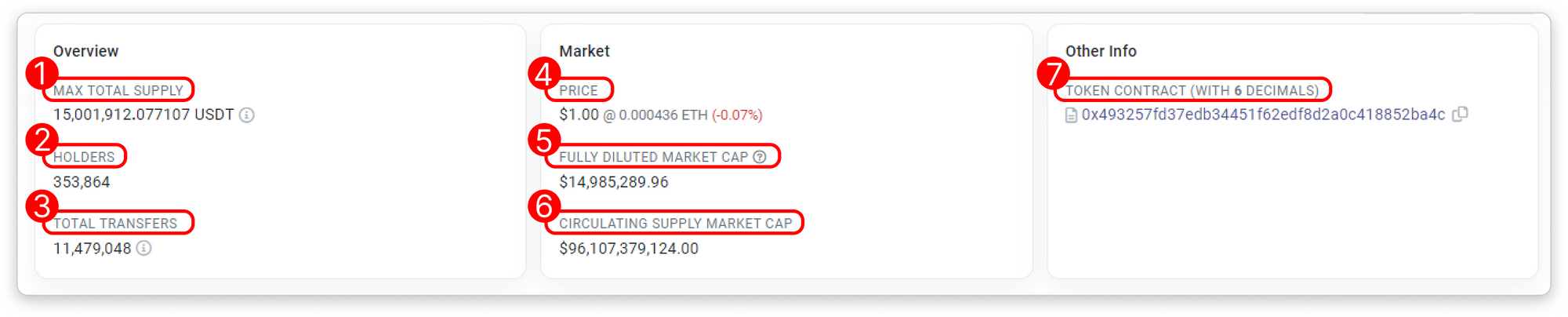The width and height of the screenshot is (1568, 317).
Task: Click the Max Total Supply label
Action: 118,90
